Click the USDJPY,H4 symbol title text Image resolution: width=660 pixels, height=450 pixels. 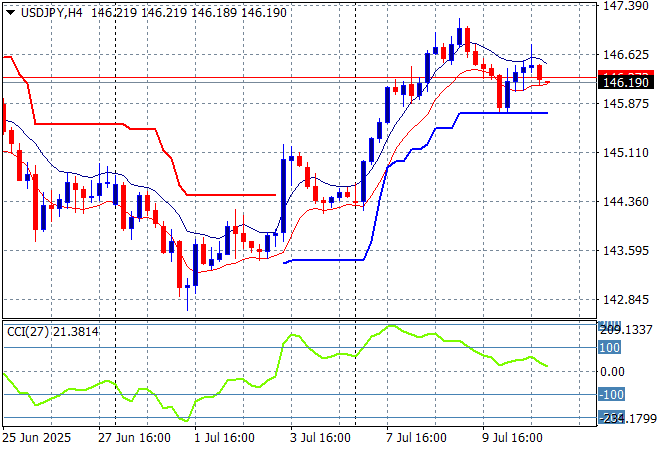pyautogui.click(x=51, y=13)
